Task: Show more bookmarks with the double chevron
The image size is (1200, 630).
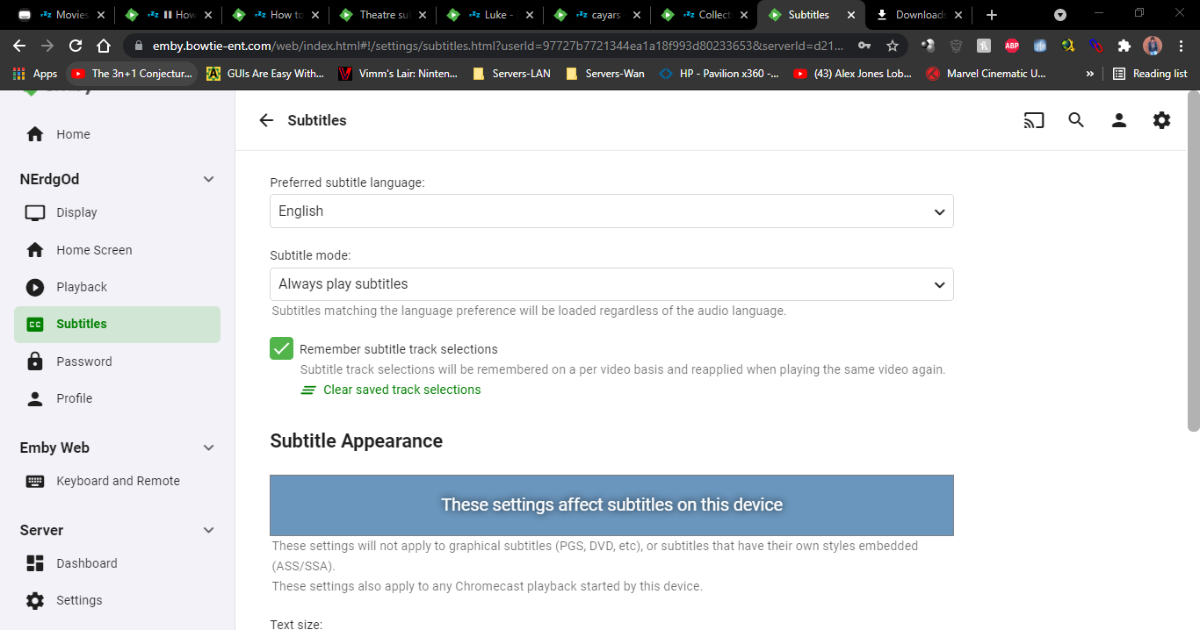Action: click(1090, 74)
